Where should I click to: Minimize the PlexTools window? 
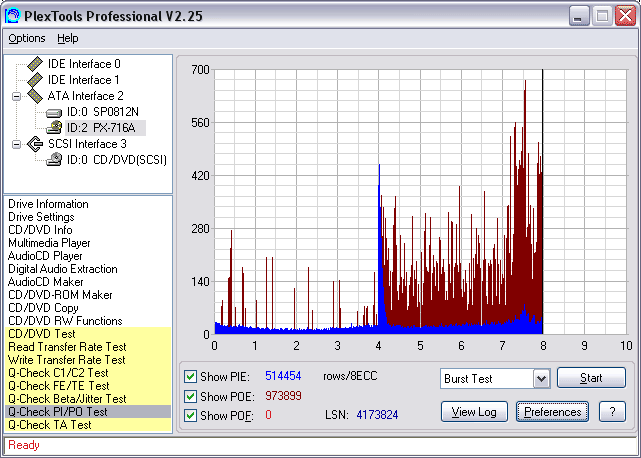(578, 16)
